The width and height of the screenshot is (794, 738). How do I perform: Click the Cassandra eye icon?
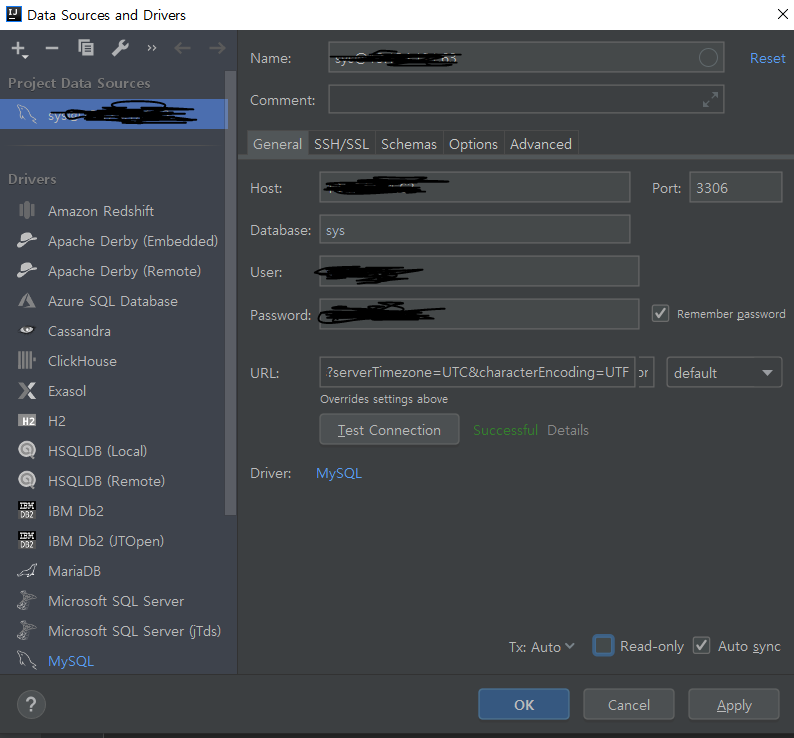pyautogui.click(x=27, y=330)
